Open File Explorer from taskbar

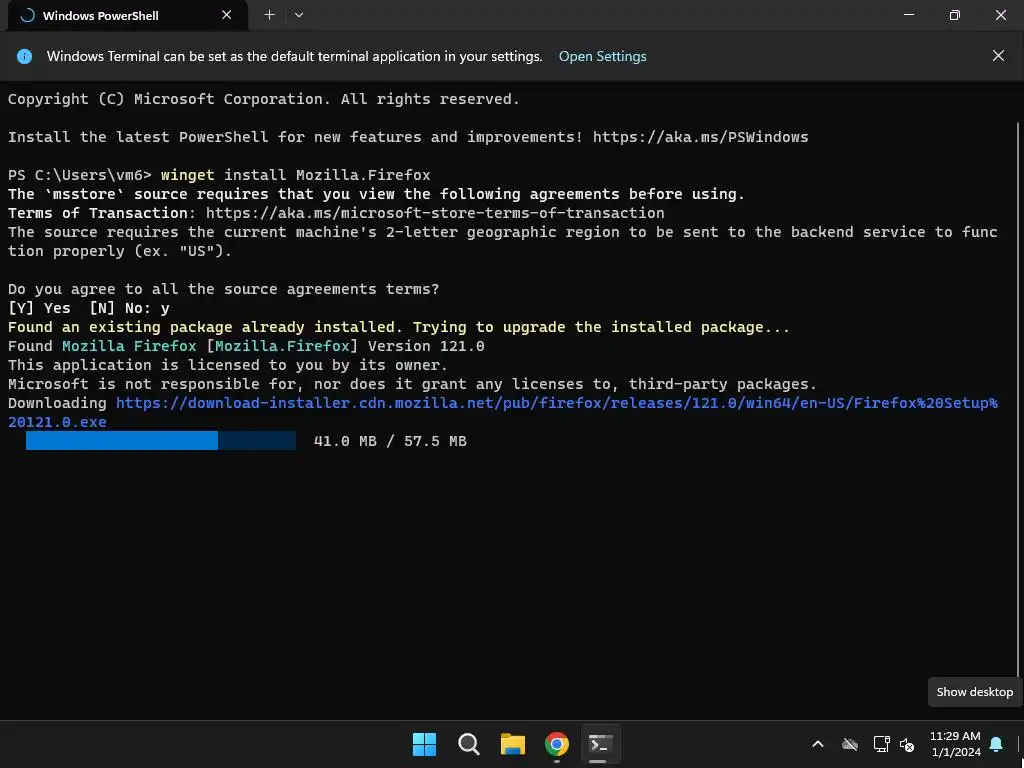pos(513,744)
